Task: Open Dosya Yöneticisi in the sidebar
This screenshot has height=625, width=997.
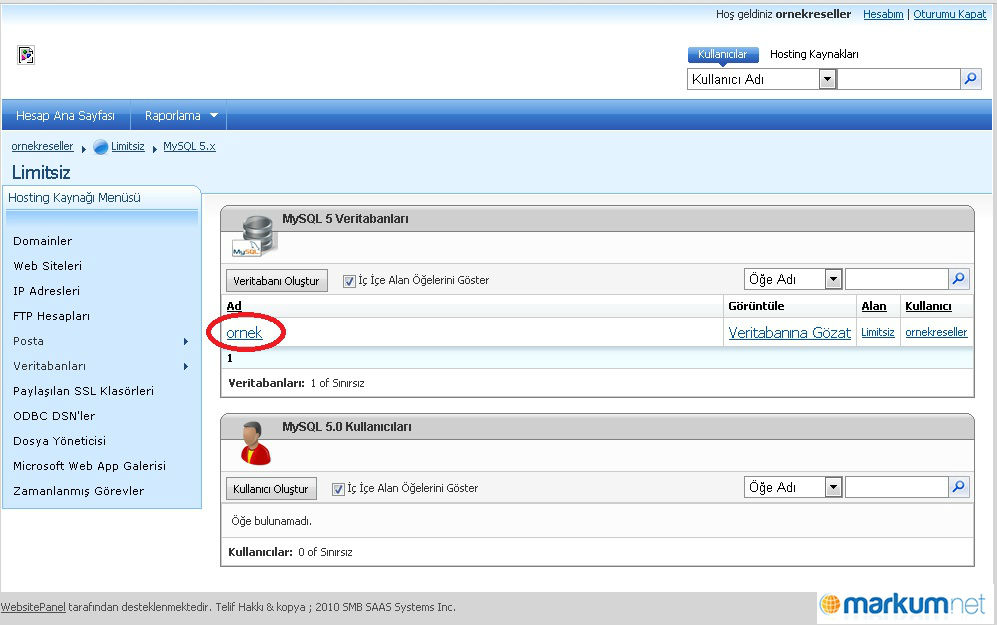Action: (60, 441)
